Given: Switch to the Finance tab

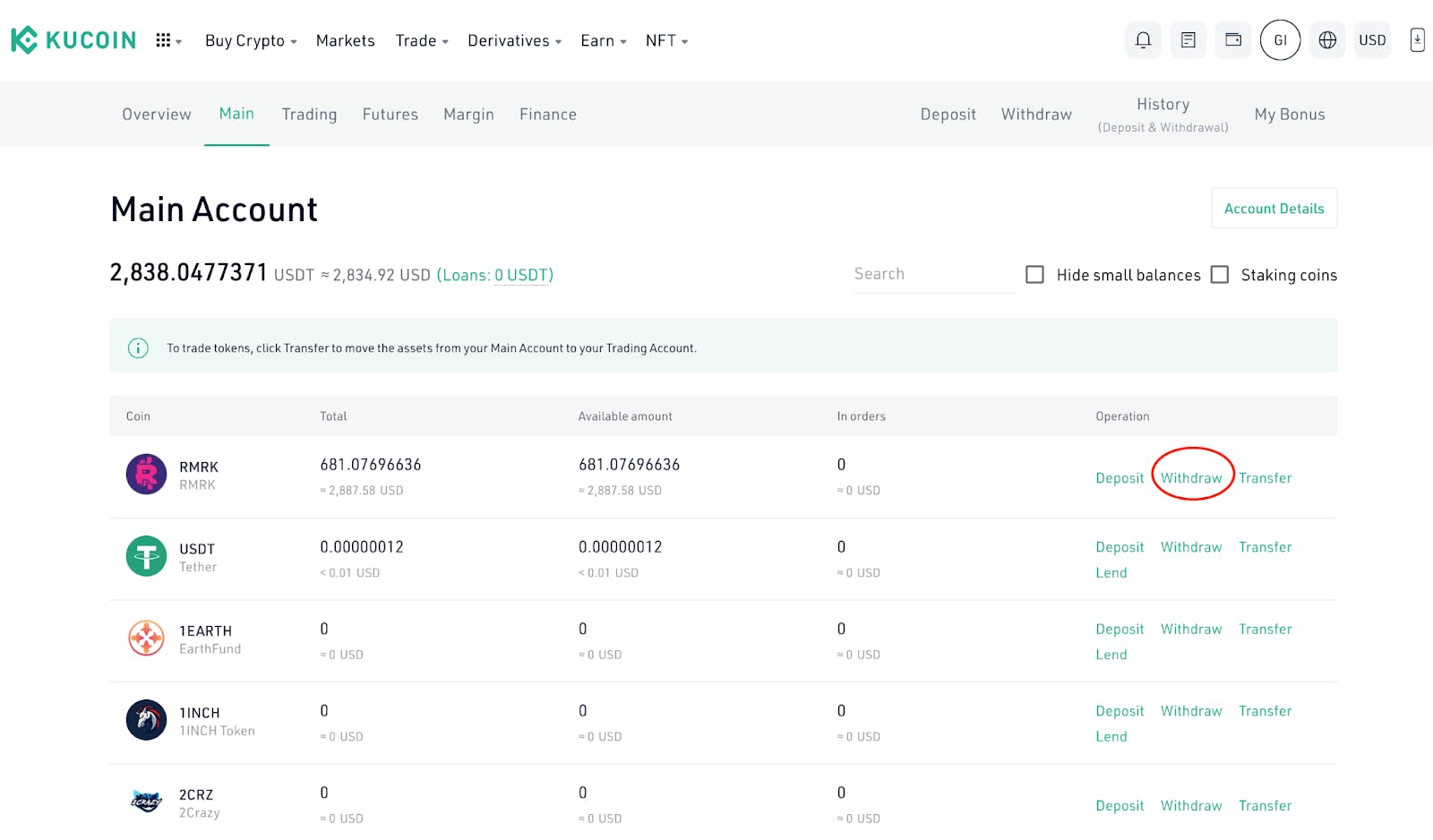Looking at the screenshot, I should [548, 114].
